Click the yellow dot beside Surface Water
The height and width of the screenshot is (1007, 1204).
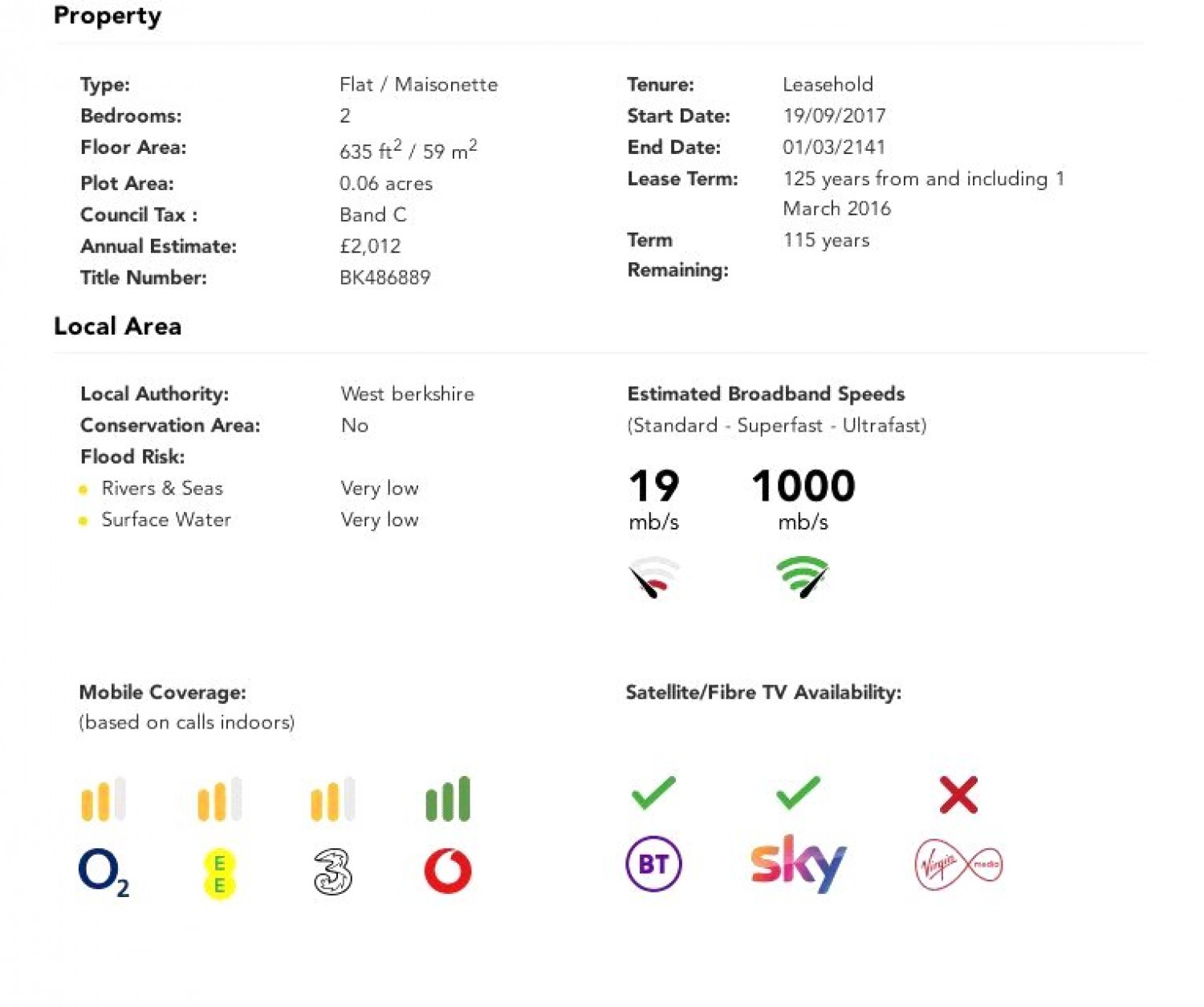point(83,521)
